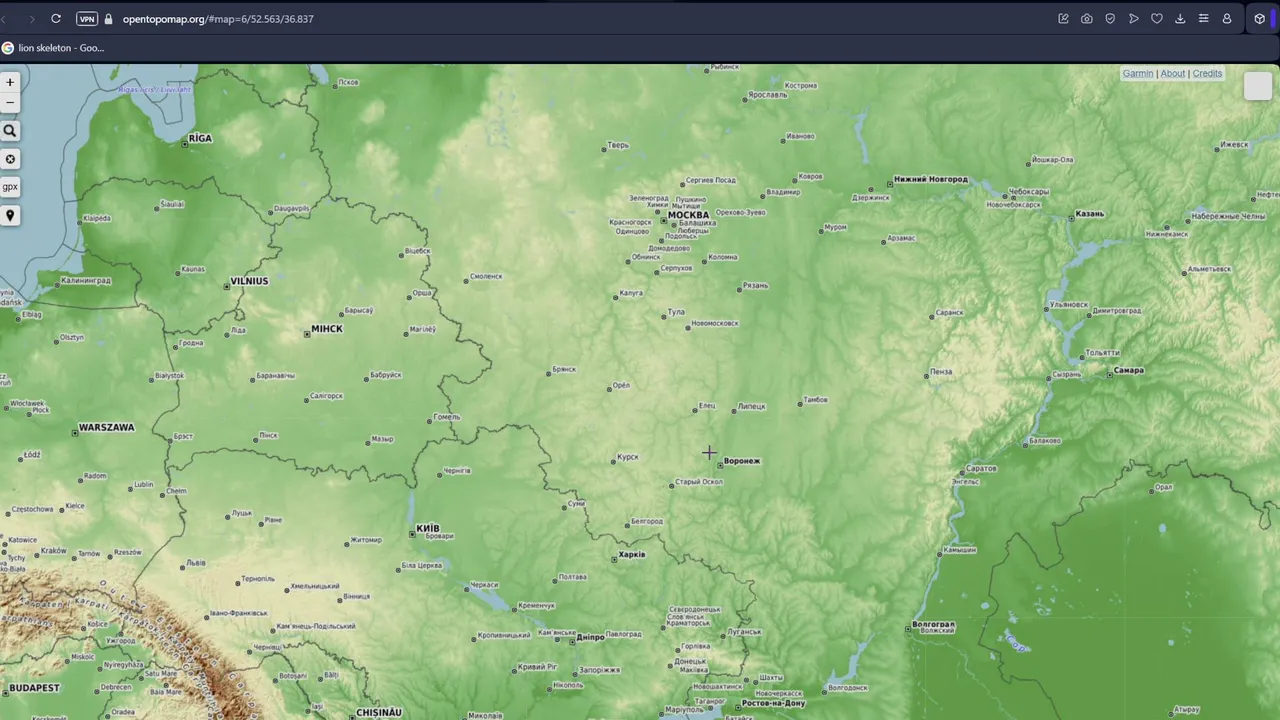Toggle the VPN badge in address bar
Screen dimensions: 1280x720
87,19
